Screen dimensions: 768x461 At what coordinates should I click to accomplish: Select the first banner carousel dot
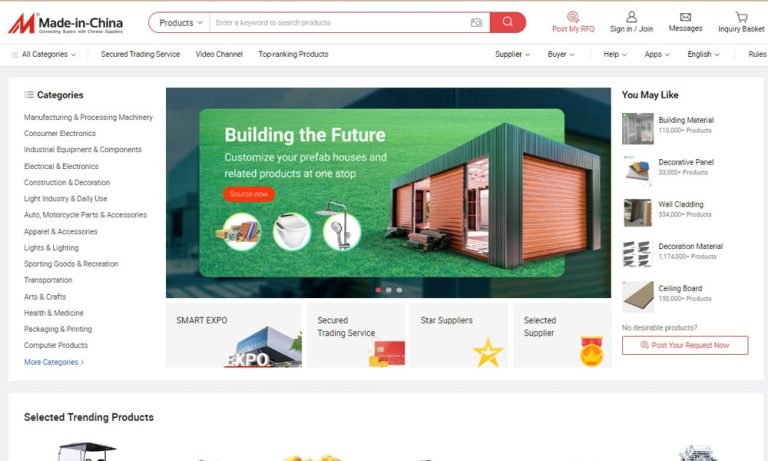378,290
